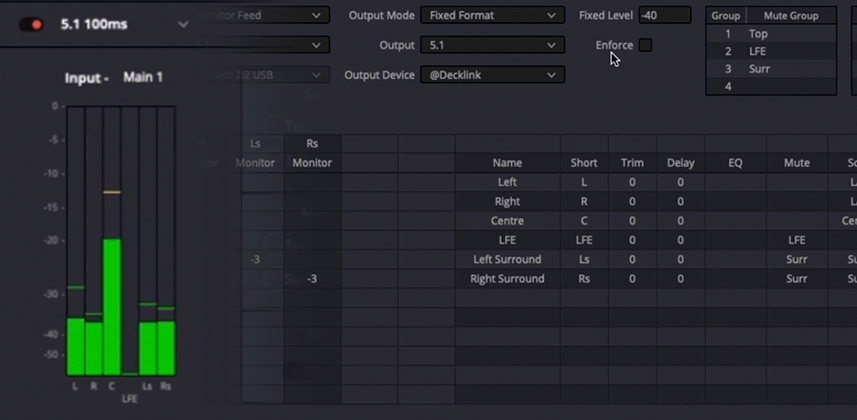Click the -3 Ls Monitor routing cell
The image size is (857, 420).
pos(255,259)
